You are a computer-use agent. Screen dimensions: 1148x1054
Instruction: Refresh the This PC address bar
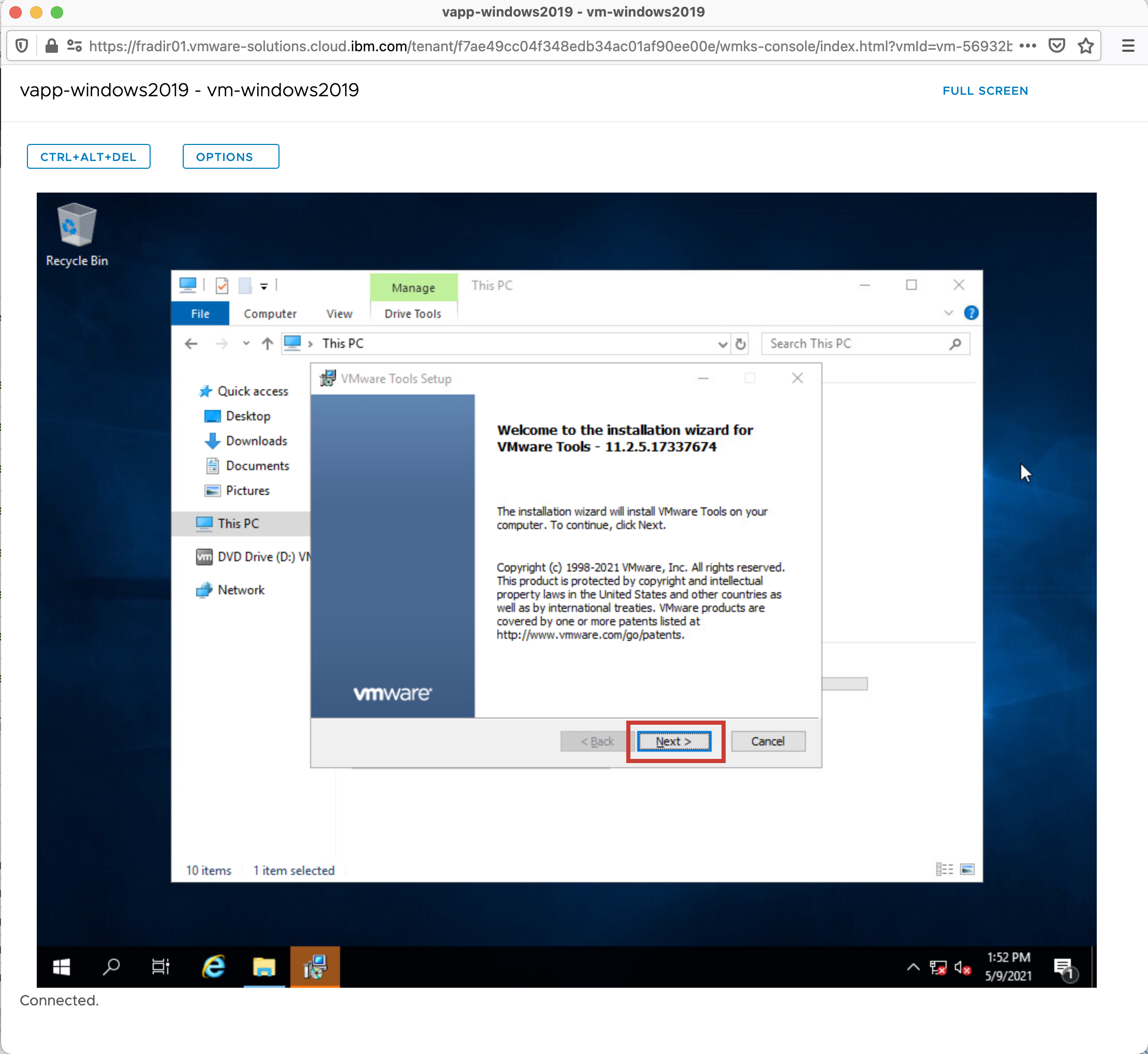coord(740,344)
